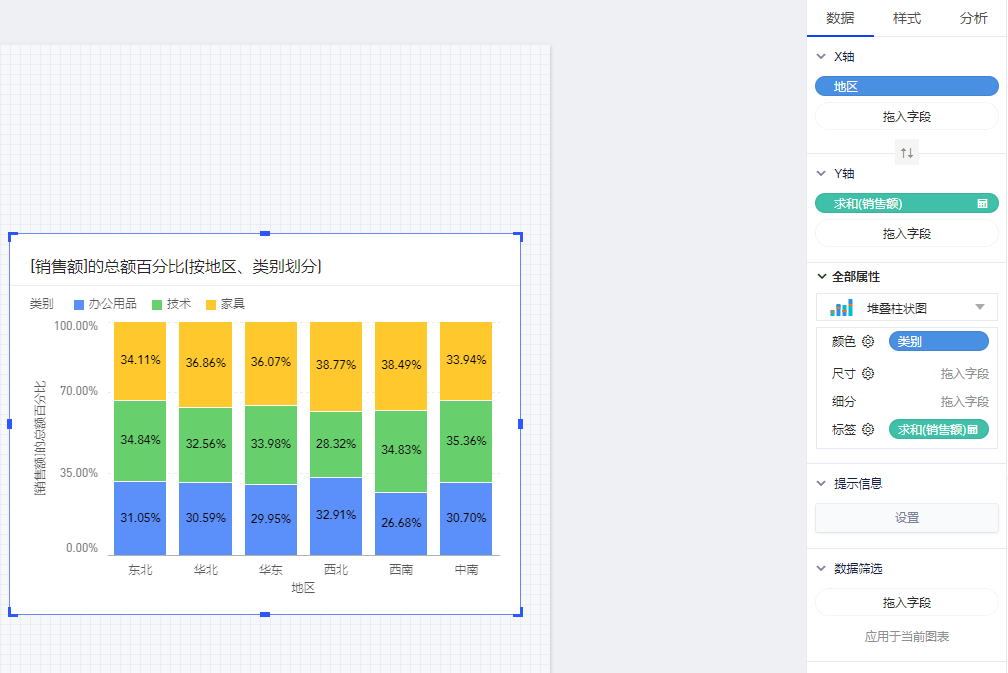
Task: Open the 堆叠柱状图 chart type dropdown
Action: [x=979, y=307]
